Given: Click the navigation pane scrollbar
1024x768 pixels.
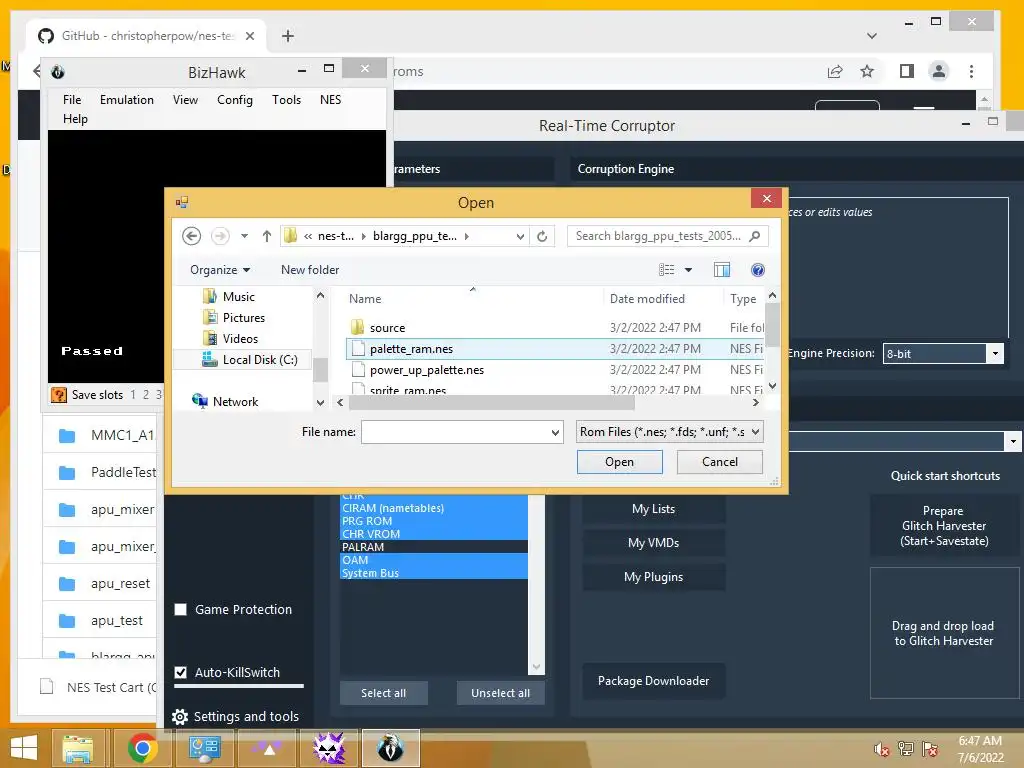Looking at the screenshot, I should point(320,370).
